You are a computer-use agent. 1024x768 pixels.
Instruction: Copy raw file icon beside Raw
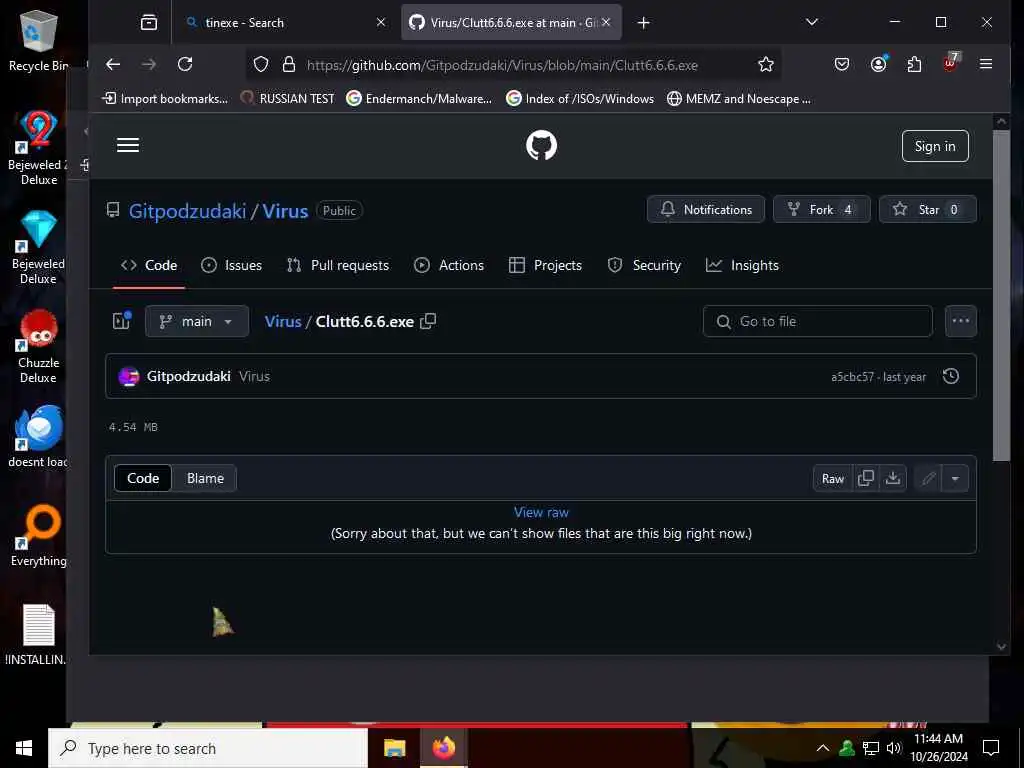pos(866,479)
